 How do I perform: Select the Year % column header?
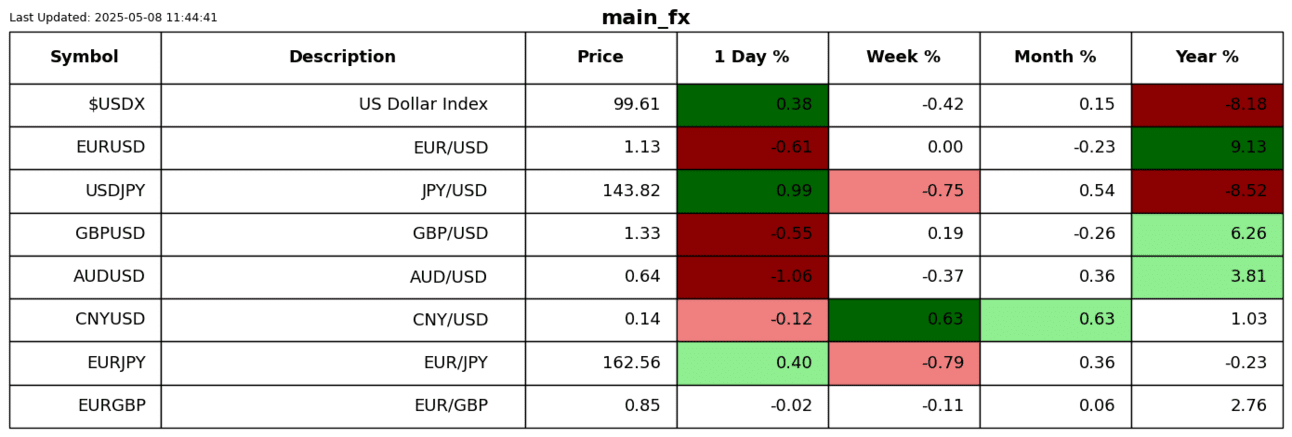click(1207, 57)
